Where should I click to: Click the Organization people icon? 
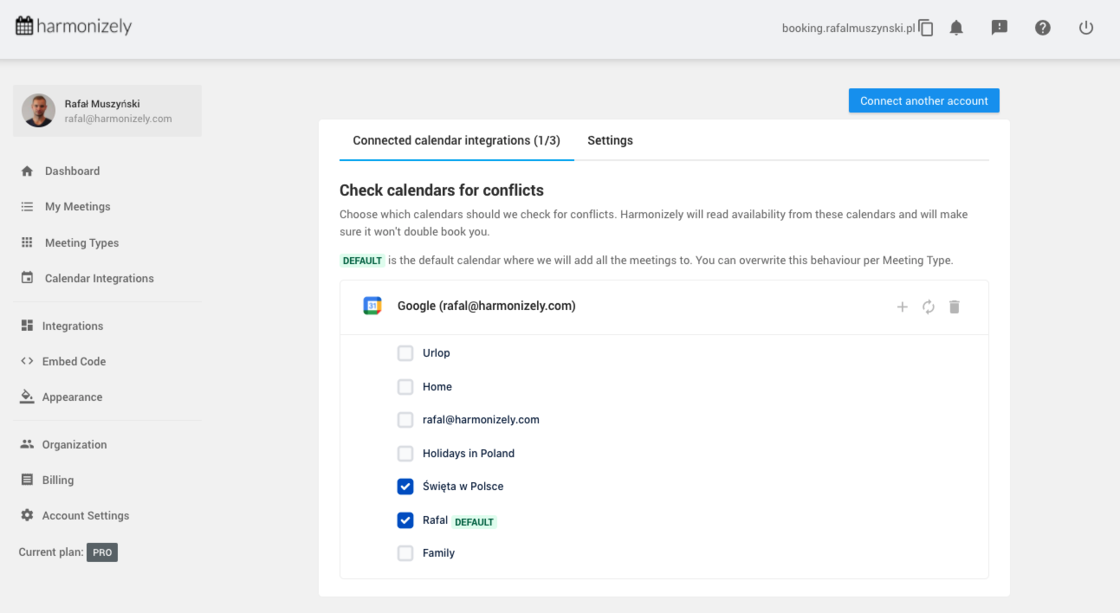pyautogui.click(x=27, y=444)
